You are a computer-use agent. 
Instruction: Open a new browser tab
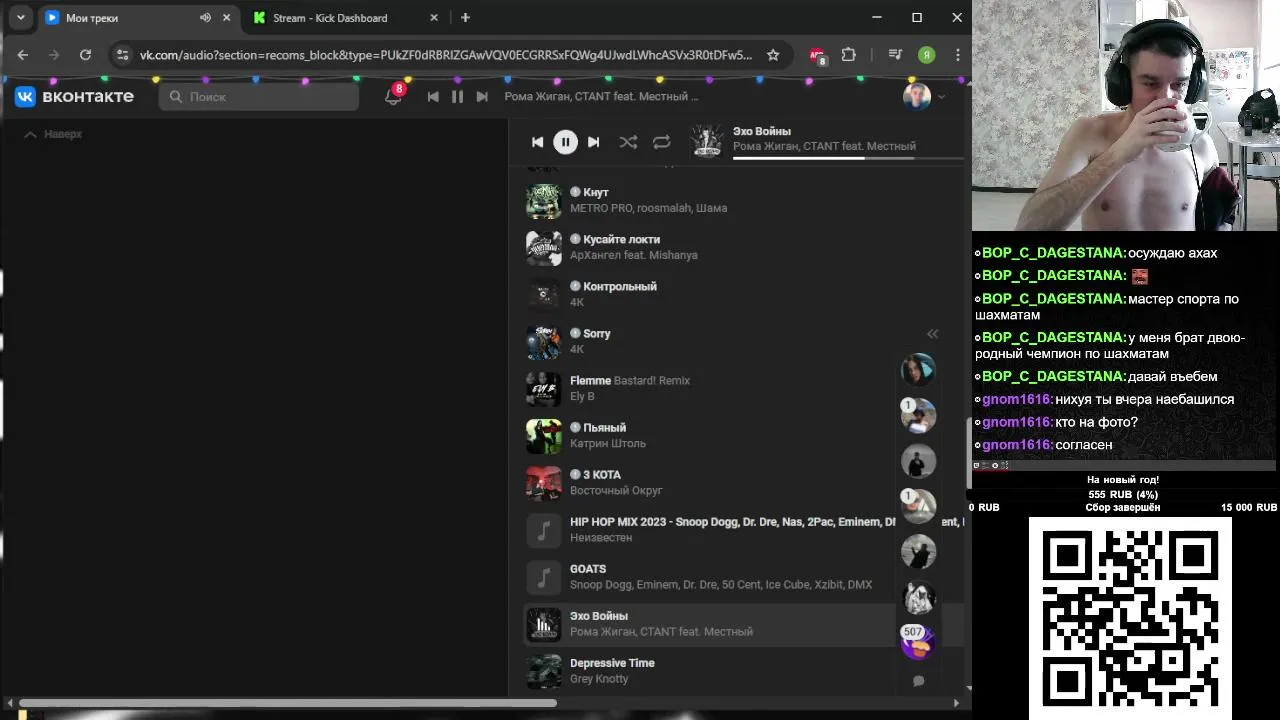[465, 18]
